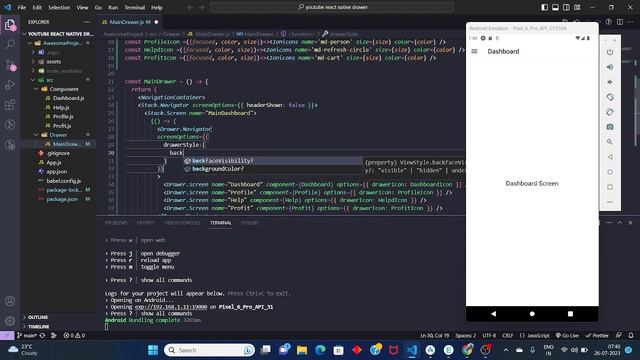Open the Extensions view

pos(10,104)
